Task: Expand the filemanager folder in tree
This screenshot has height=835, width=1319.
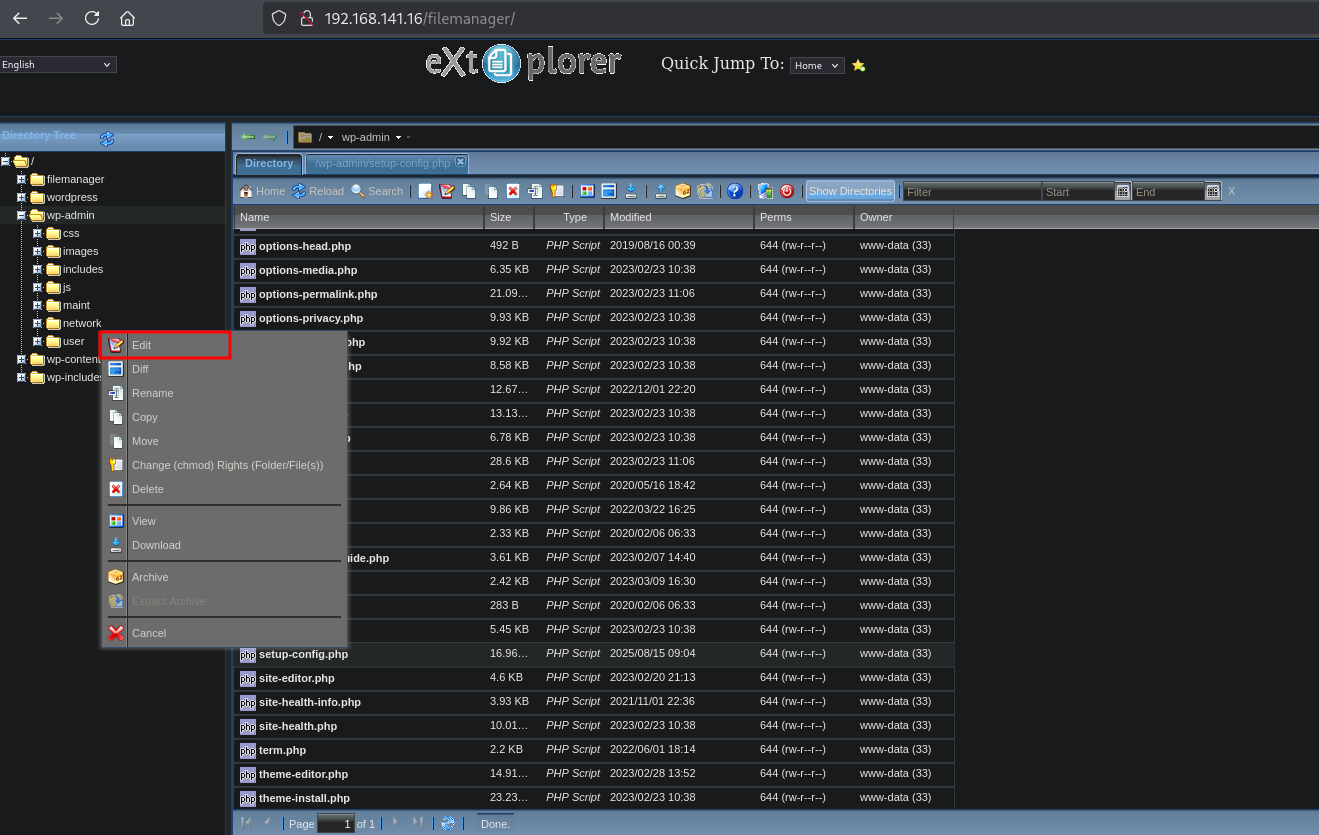Action: point(21,180)
